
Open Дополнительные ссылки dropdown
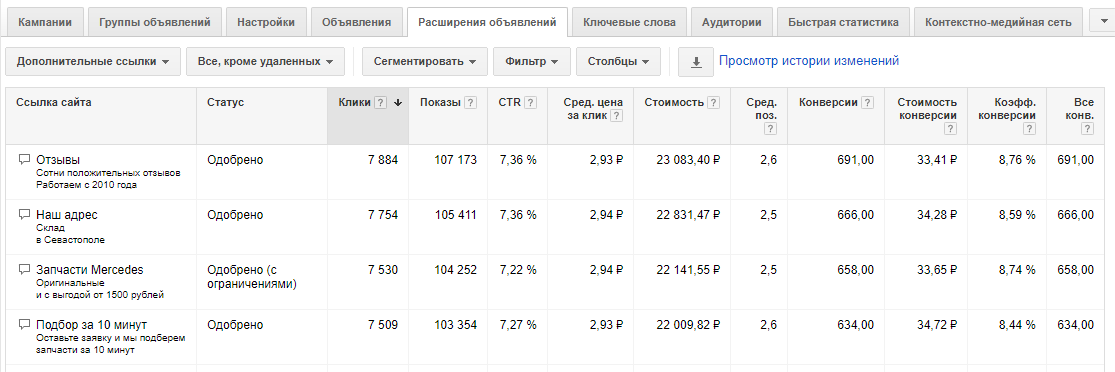(x=92, y=62)
